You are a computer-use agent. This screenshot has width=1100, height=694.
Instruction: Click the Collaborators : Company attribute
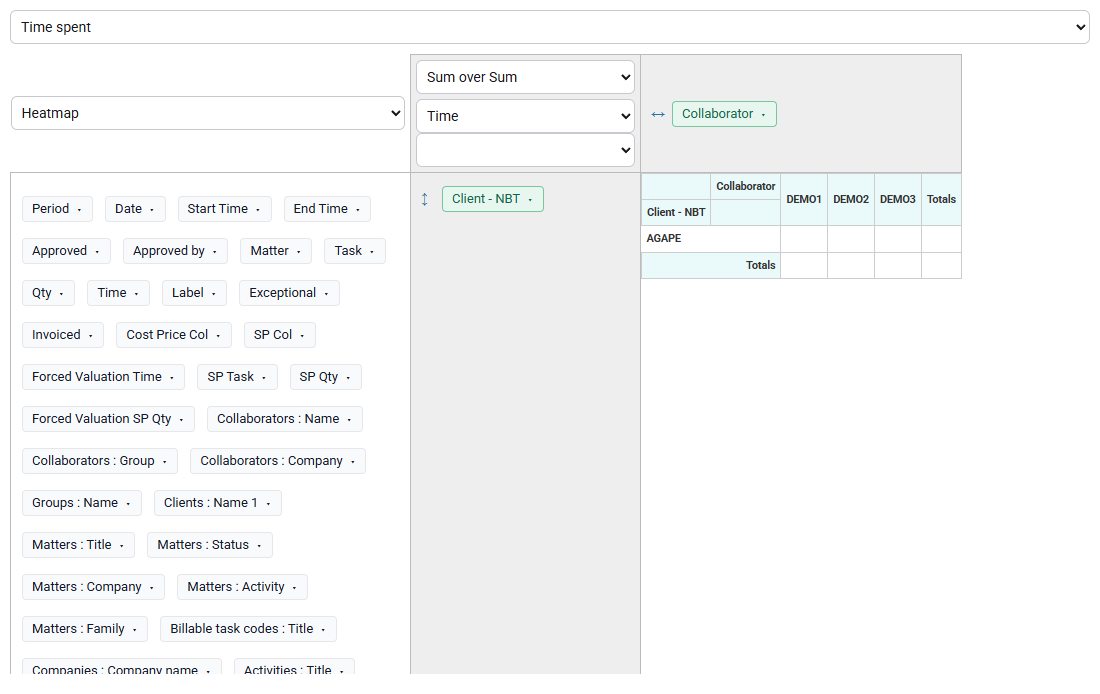(x=278, y=460)
